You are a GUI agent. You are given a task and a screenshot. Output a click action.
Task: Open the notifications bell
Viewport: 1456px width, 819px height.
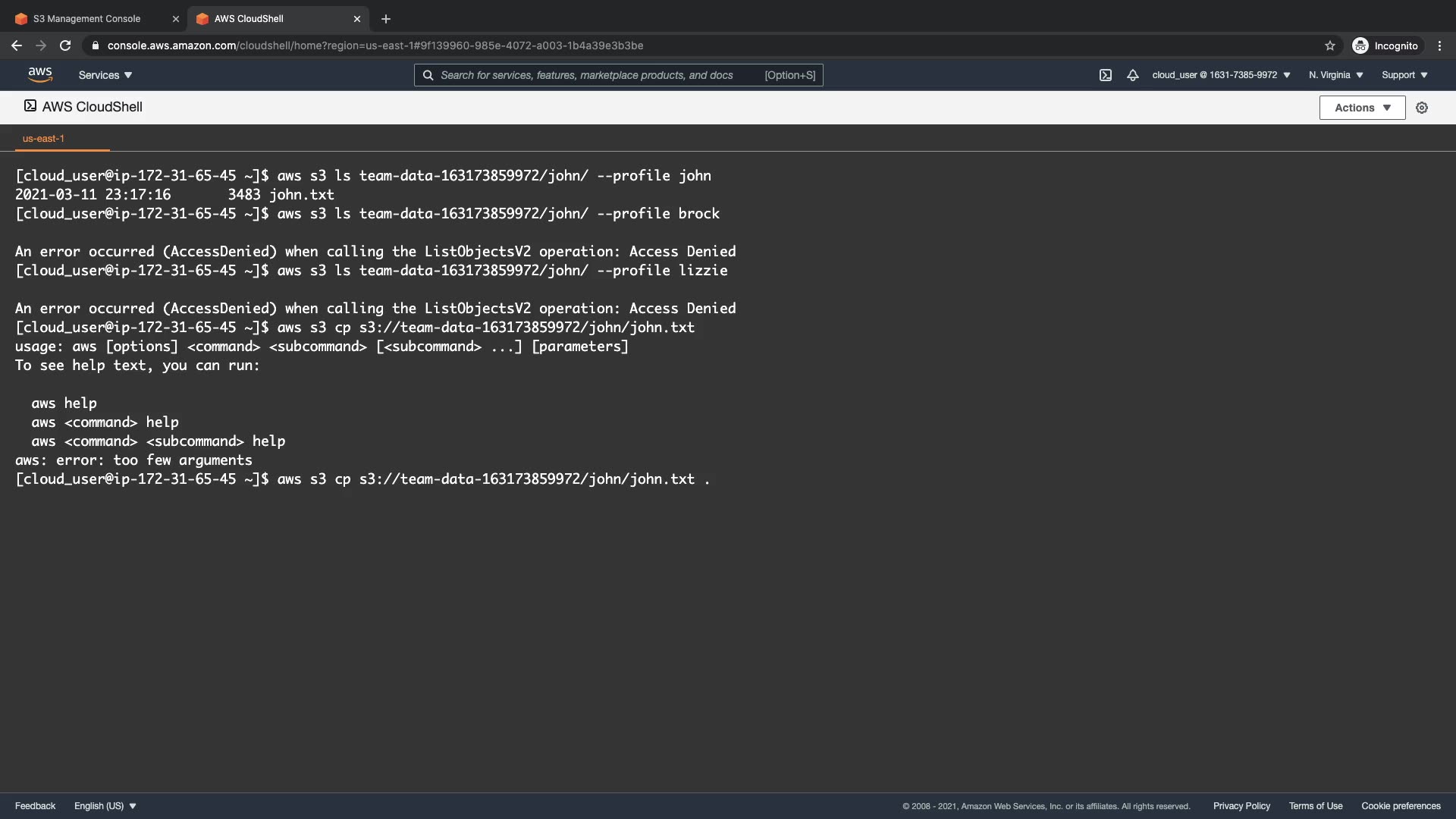(1133, 75)
